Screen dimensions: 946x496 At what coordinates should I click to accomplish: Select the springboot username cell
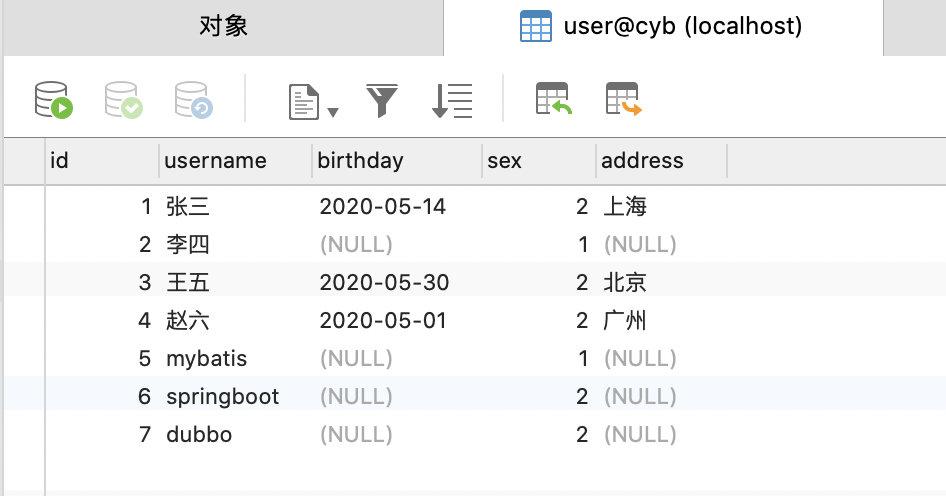click(222, 397)
